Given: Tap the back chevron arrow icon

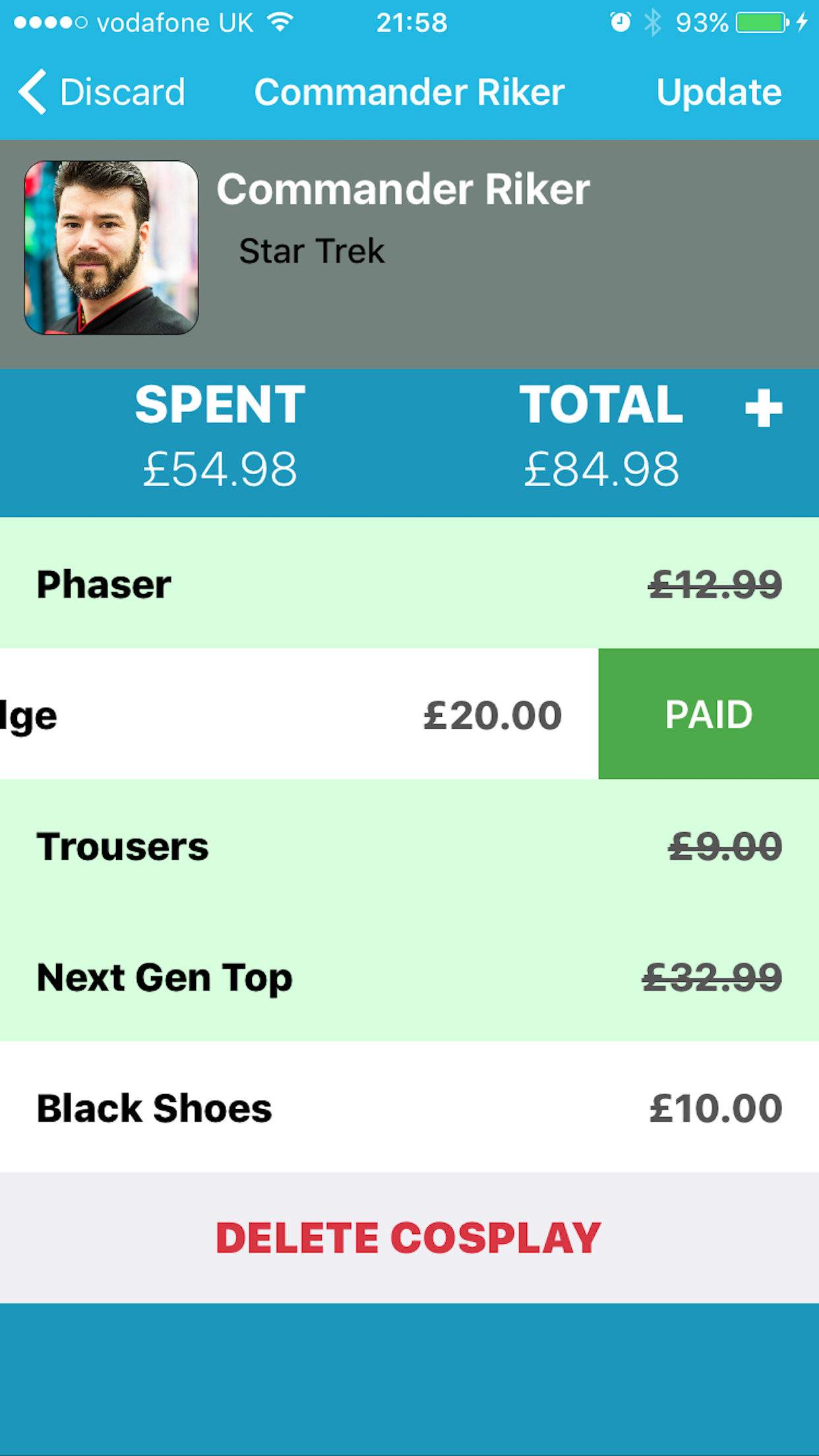Looking at the screenshot, I should (33, 92).
